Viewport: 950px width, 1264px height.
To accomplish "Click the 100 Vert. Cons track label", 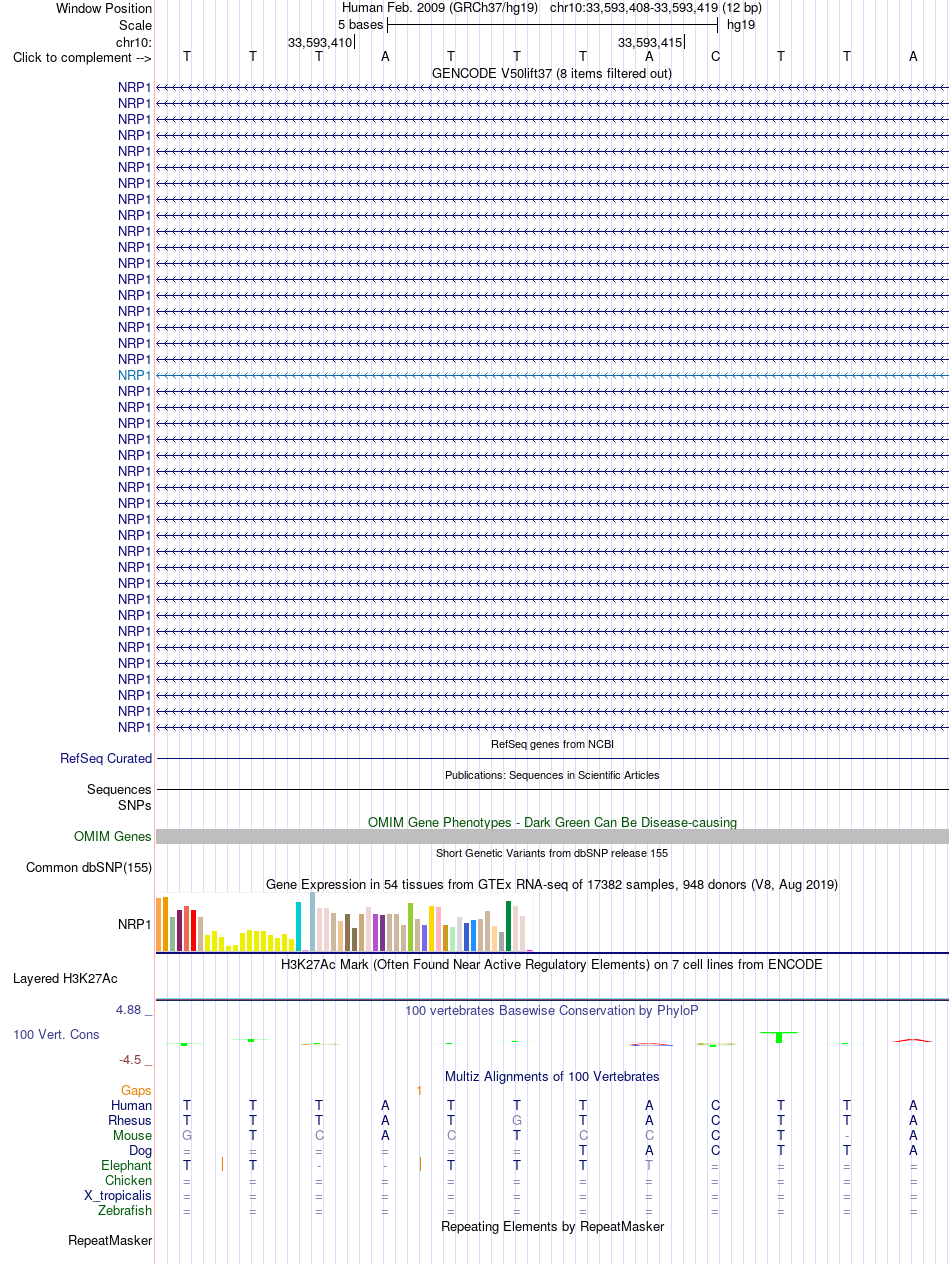I will pos(57,1035).
